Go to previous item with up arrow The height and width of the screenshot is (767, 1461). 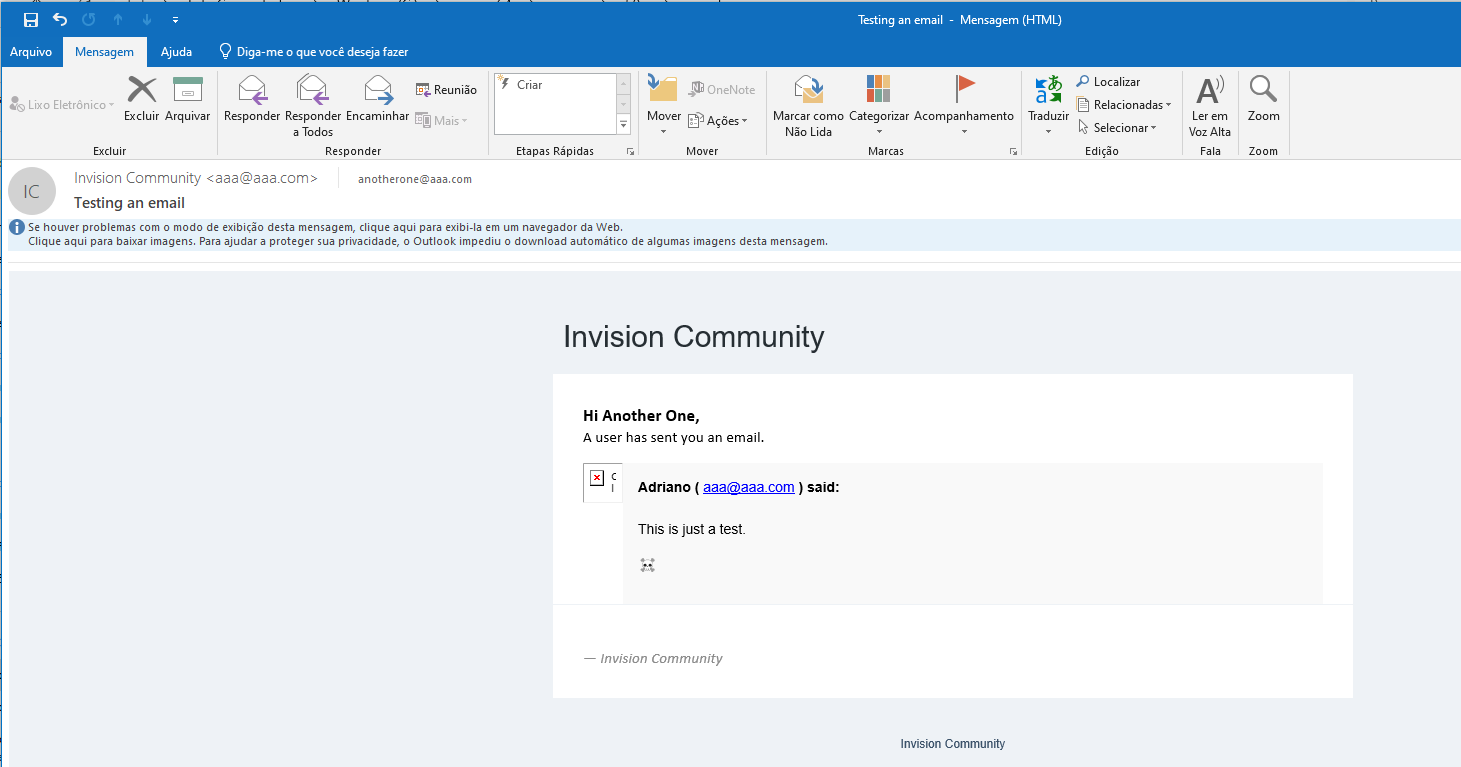click(118, 20)
